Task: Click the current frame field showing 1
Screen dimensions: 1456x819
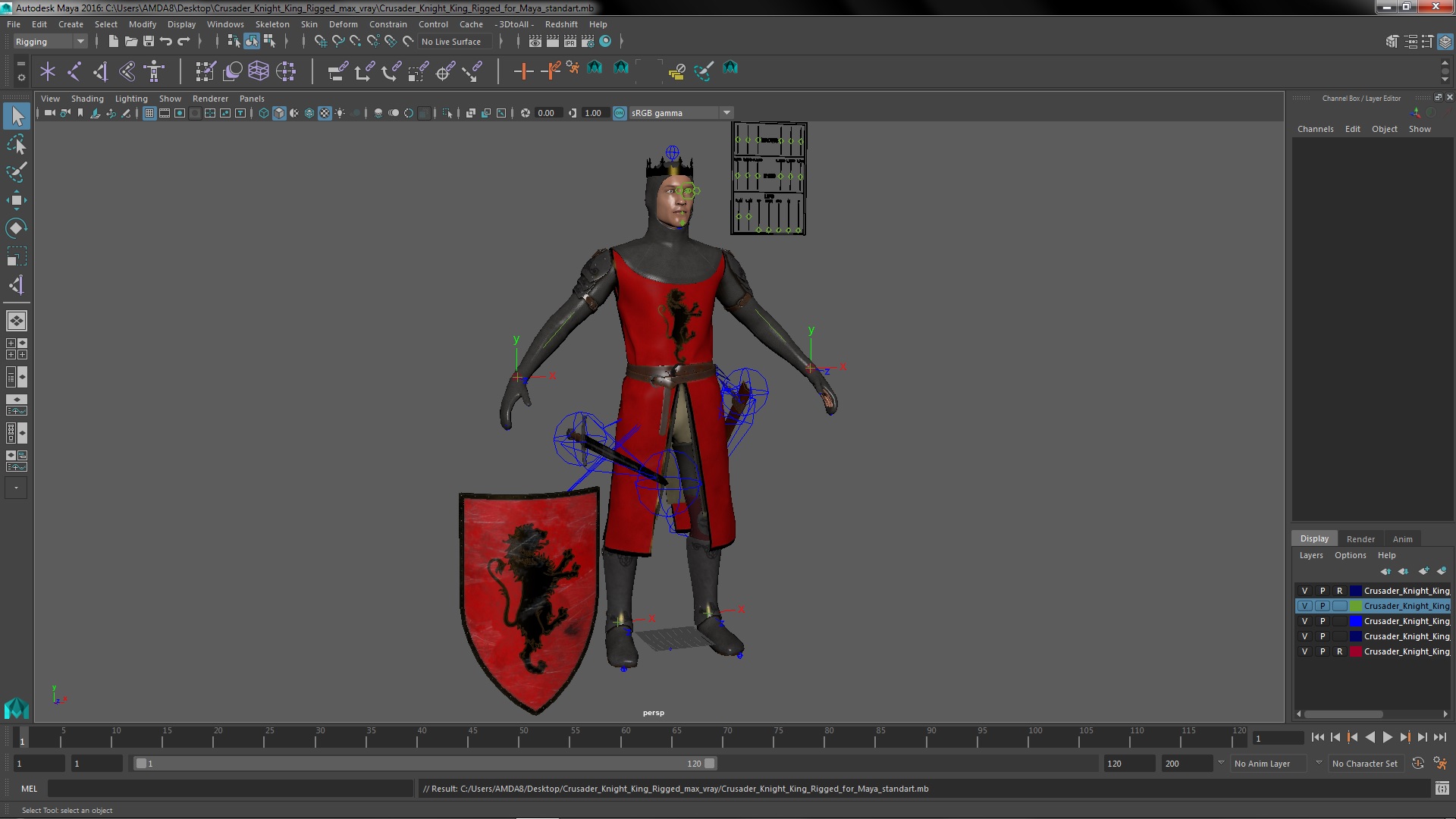Action: click(1278, 738)
